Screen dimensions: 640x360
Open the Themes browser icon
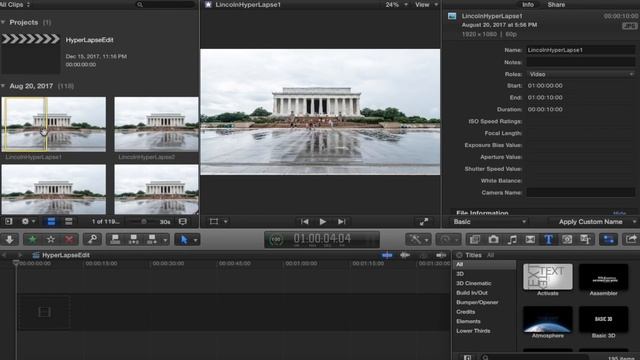[585, 239]
